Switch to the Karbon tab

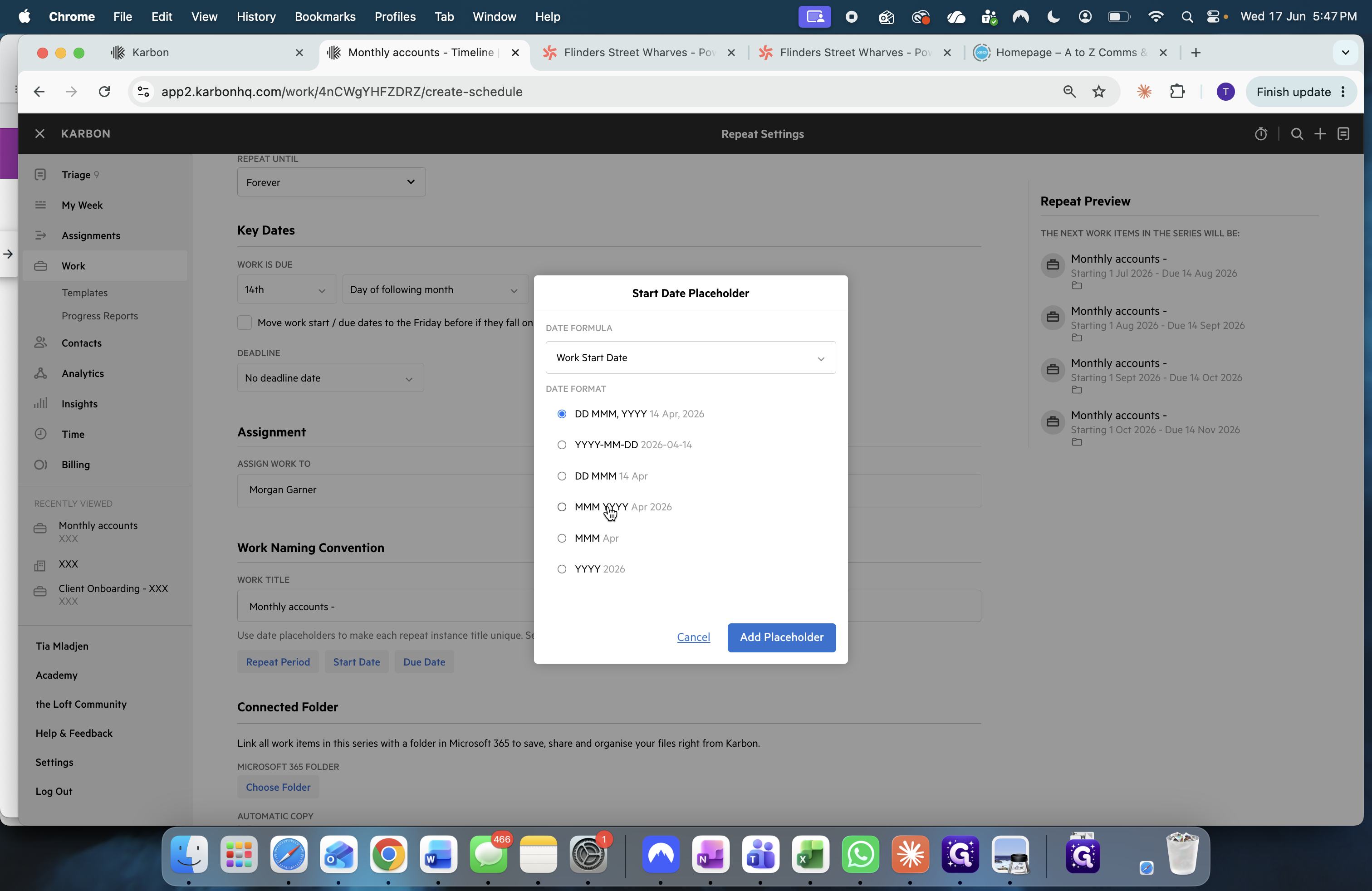(207, 53)
